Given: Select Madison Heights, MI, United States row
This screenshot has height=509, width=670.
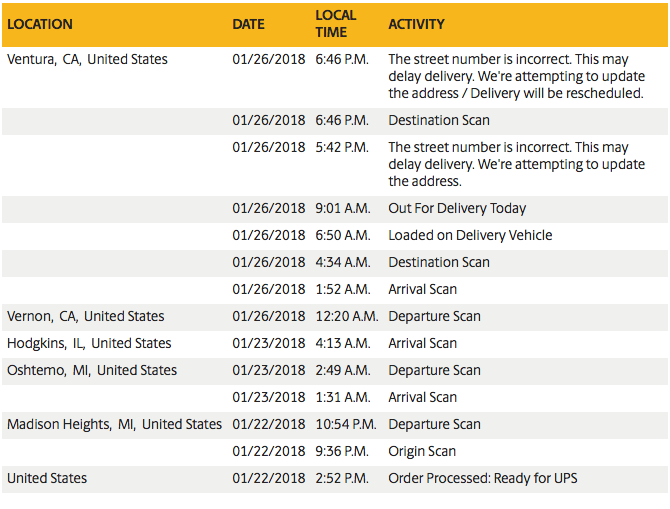Looking at the screenshot, I should (x=335, y=424).
